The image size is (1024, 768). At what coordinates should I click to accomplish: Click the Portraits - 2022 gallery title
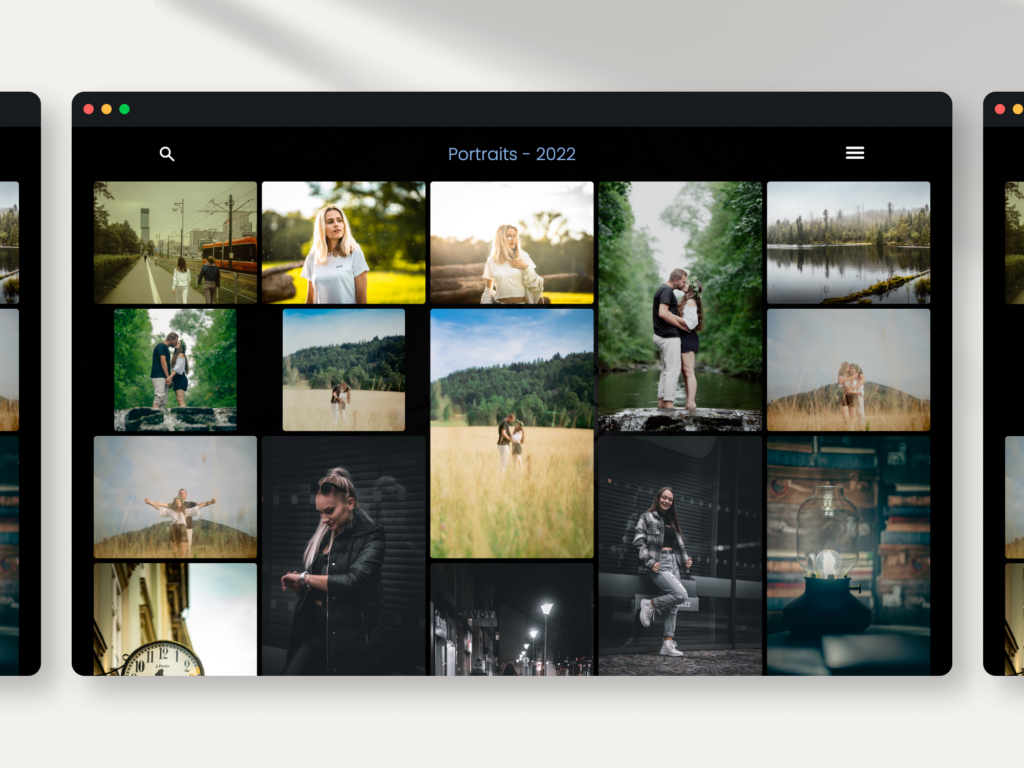point(511,154)
